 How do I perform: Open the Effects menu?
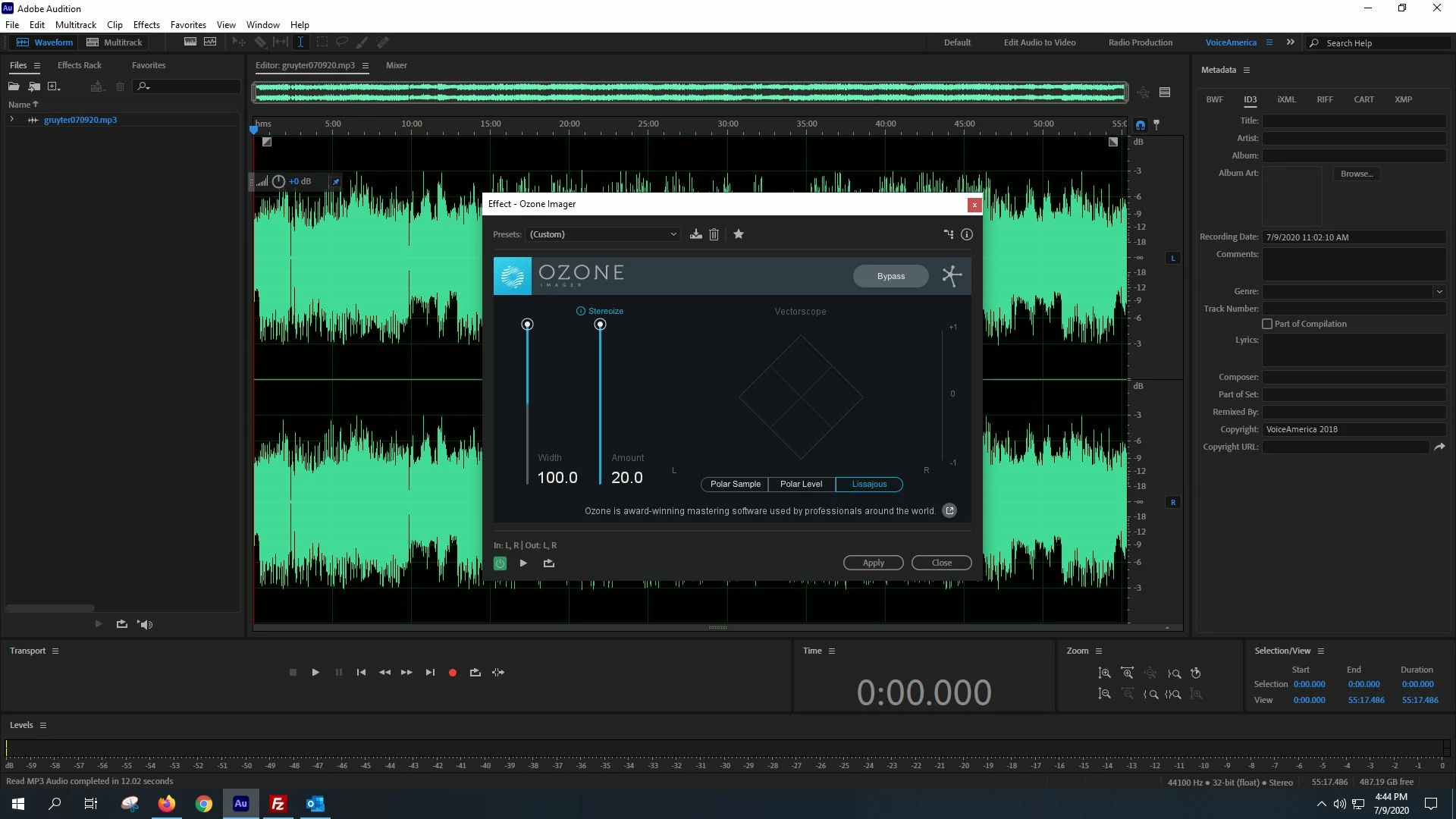click(146, 24)
